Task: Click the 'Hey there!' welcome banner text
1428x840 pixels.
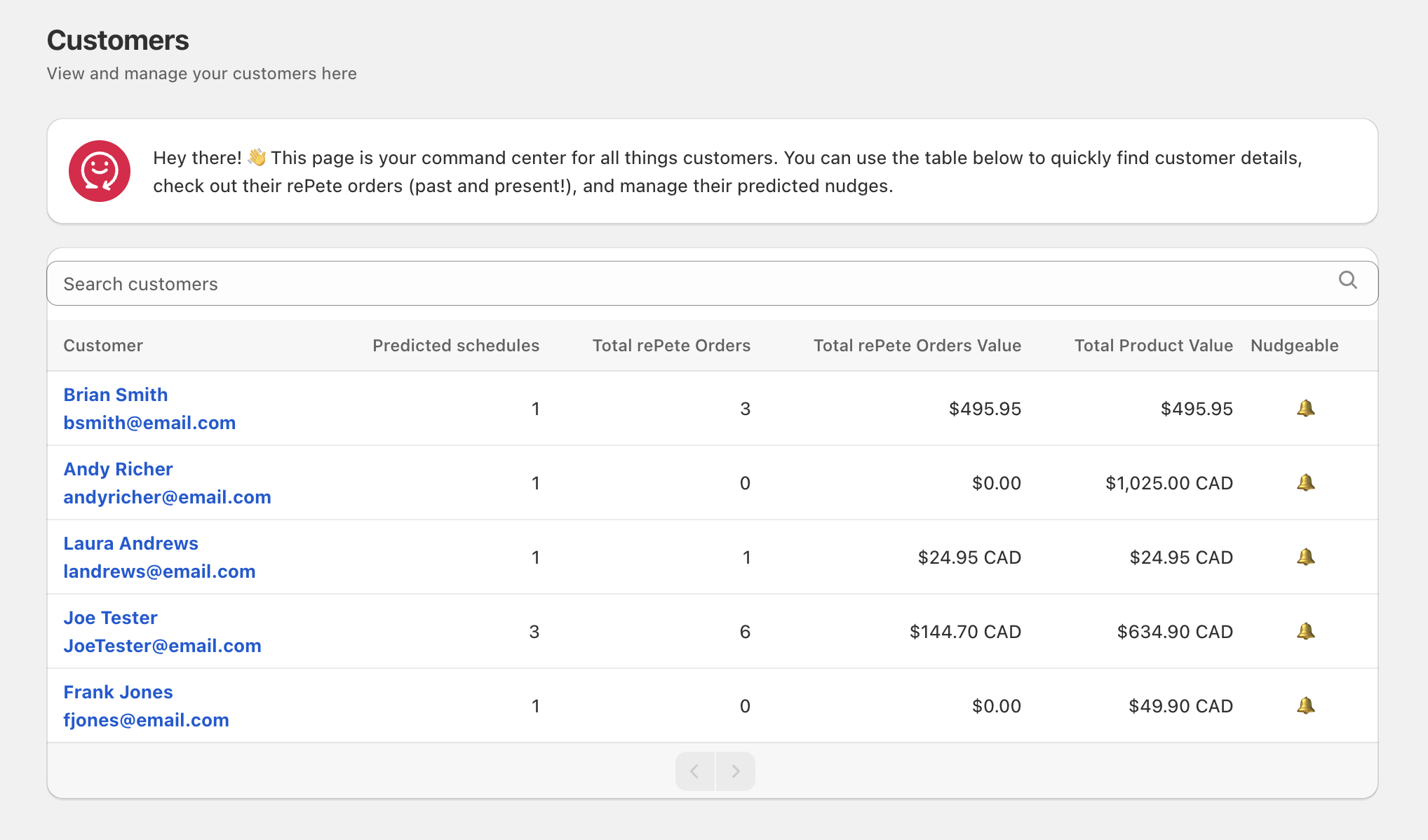Action: pos(727,172)
